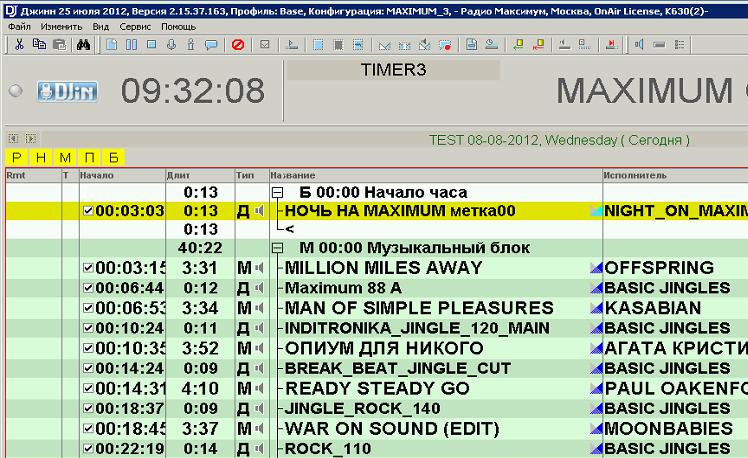Viewport: 748px width, 458px height.
Task: Click the yellow П button
Action: point(90,157)
